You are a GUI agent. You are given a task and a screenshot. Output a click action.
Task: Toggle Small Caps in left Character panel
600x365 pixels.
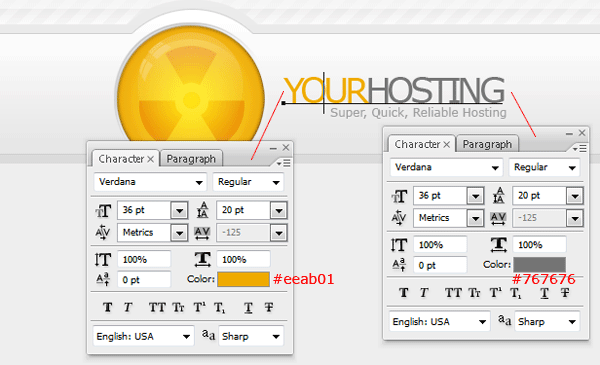coord(178,307)
